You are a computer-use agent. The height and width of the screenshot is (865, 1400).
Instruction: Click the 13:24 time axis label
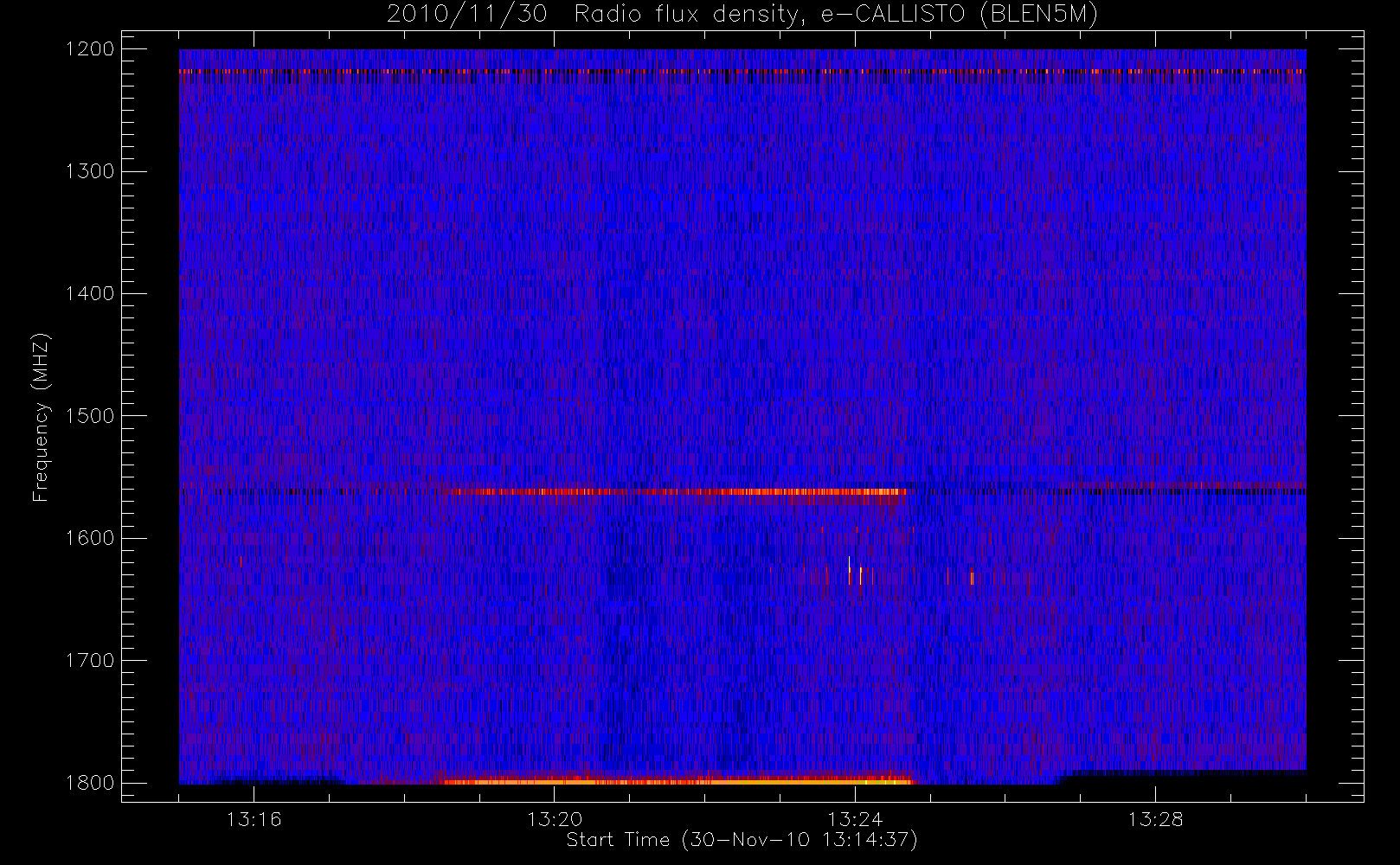click(x=855, y=819)
